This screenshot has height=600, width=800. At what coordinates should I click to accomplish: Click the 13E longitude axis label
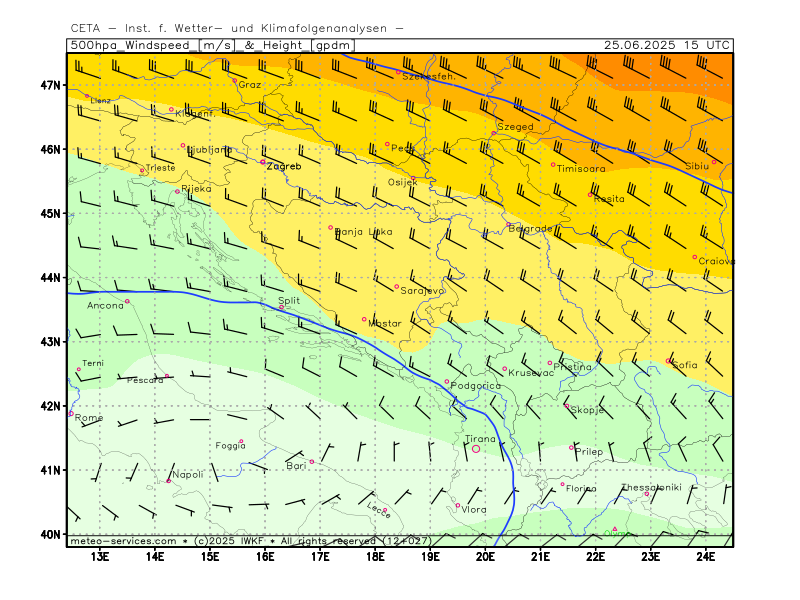tap(99, 556)
